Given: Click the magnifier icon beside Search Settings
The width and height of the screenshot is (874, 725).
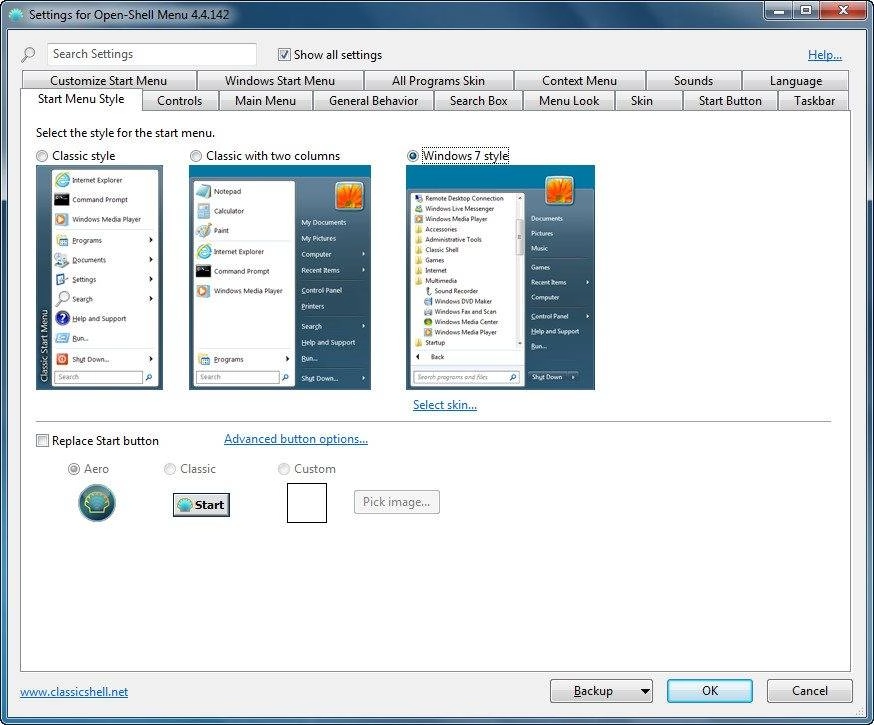Looking at the screenshot, I should click(x=28, y=55).
